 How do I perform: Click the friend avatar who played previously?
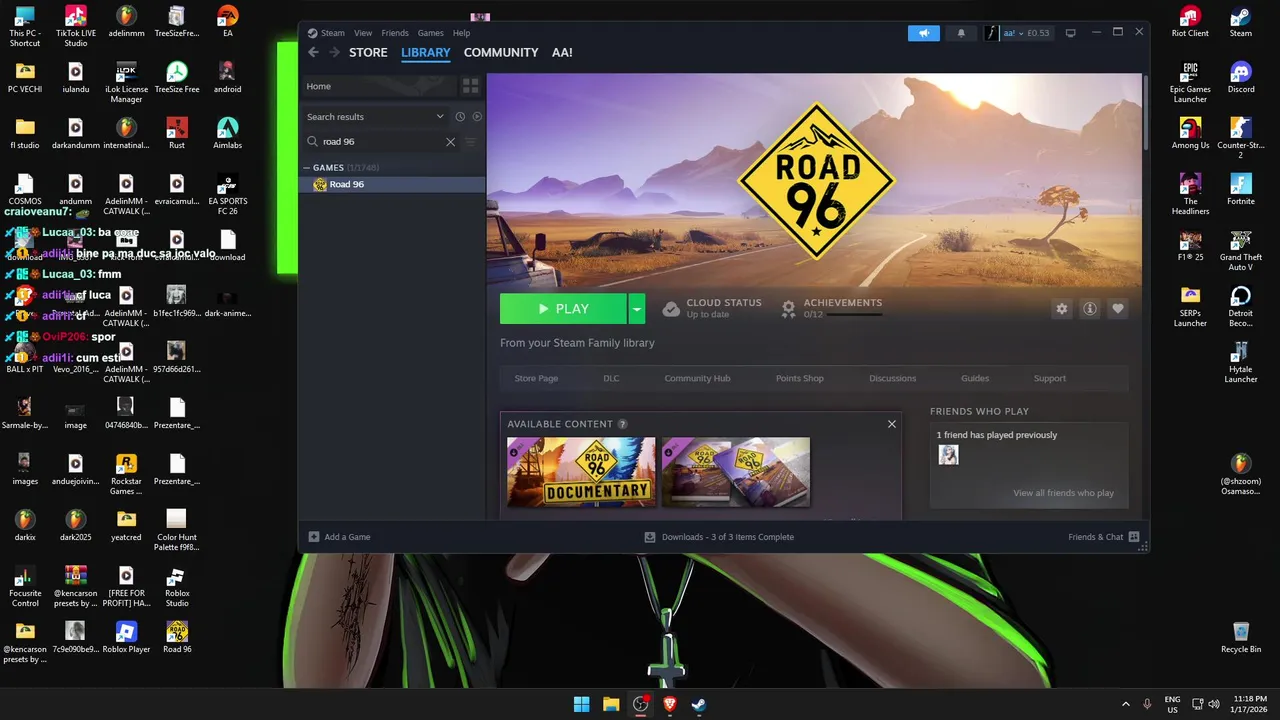pyautogui.click(x=948, y=455)
